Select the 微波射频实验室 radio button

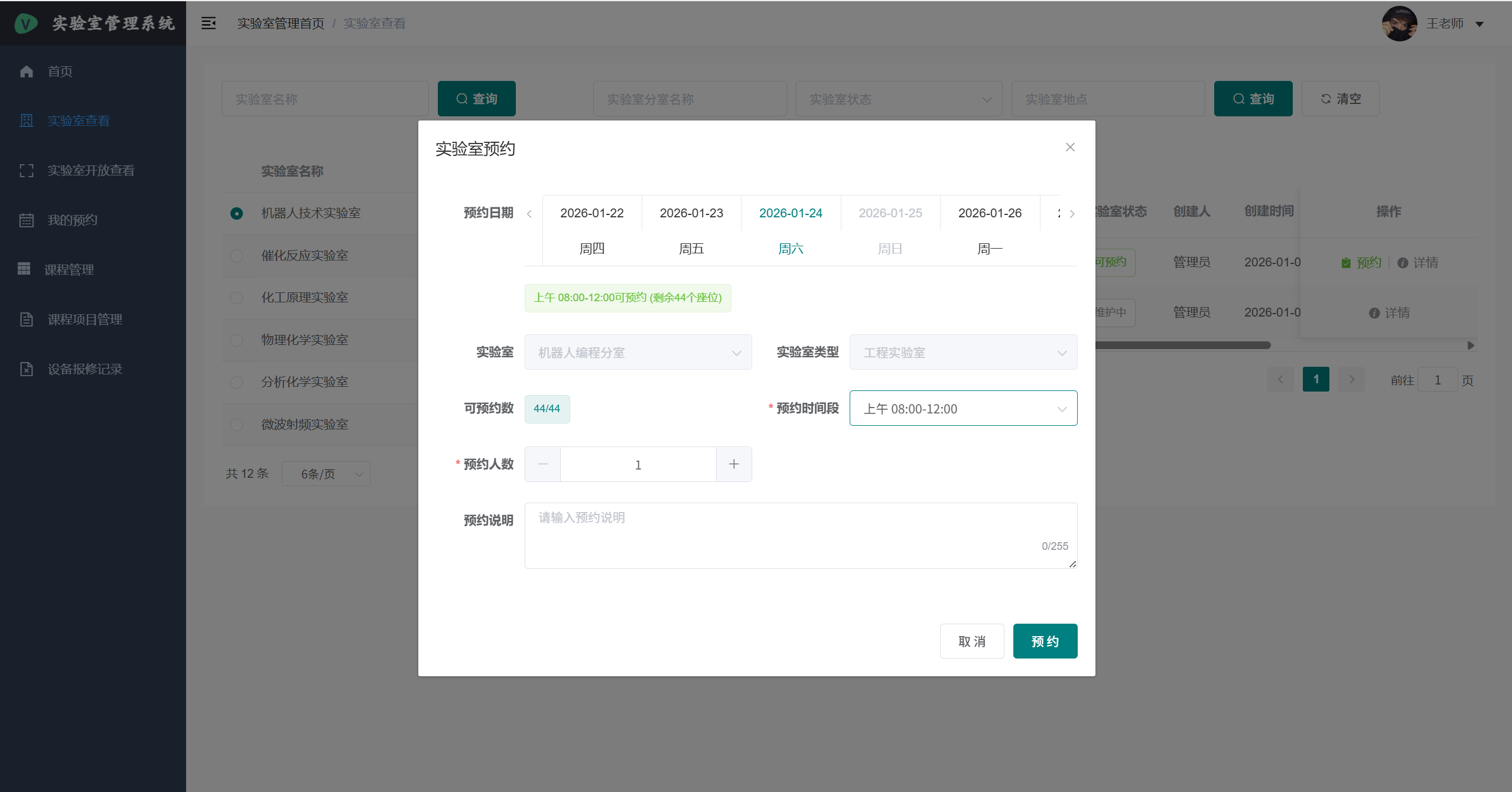point(236,425)
